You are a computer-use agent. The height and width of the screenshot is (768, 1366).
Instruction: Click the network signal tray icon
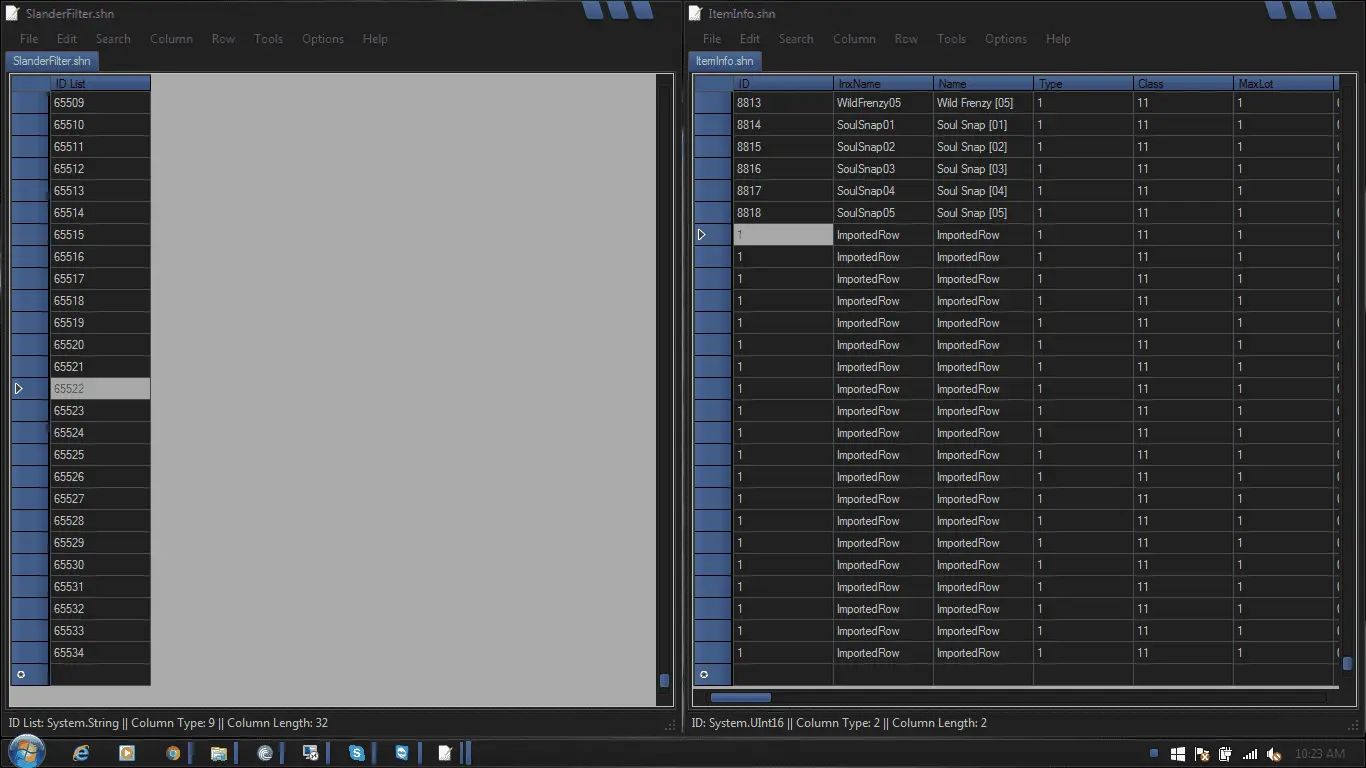pos(1250,754)
